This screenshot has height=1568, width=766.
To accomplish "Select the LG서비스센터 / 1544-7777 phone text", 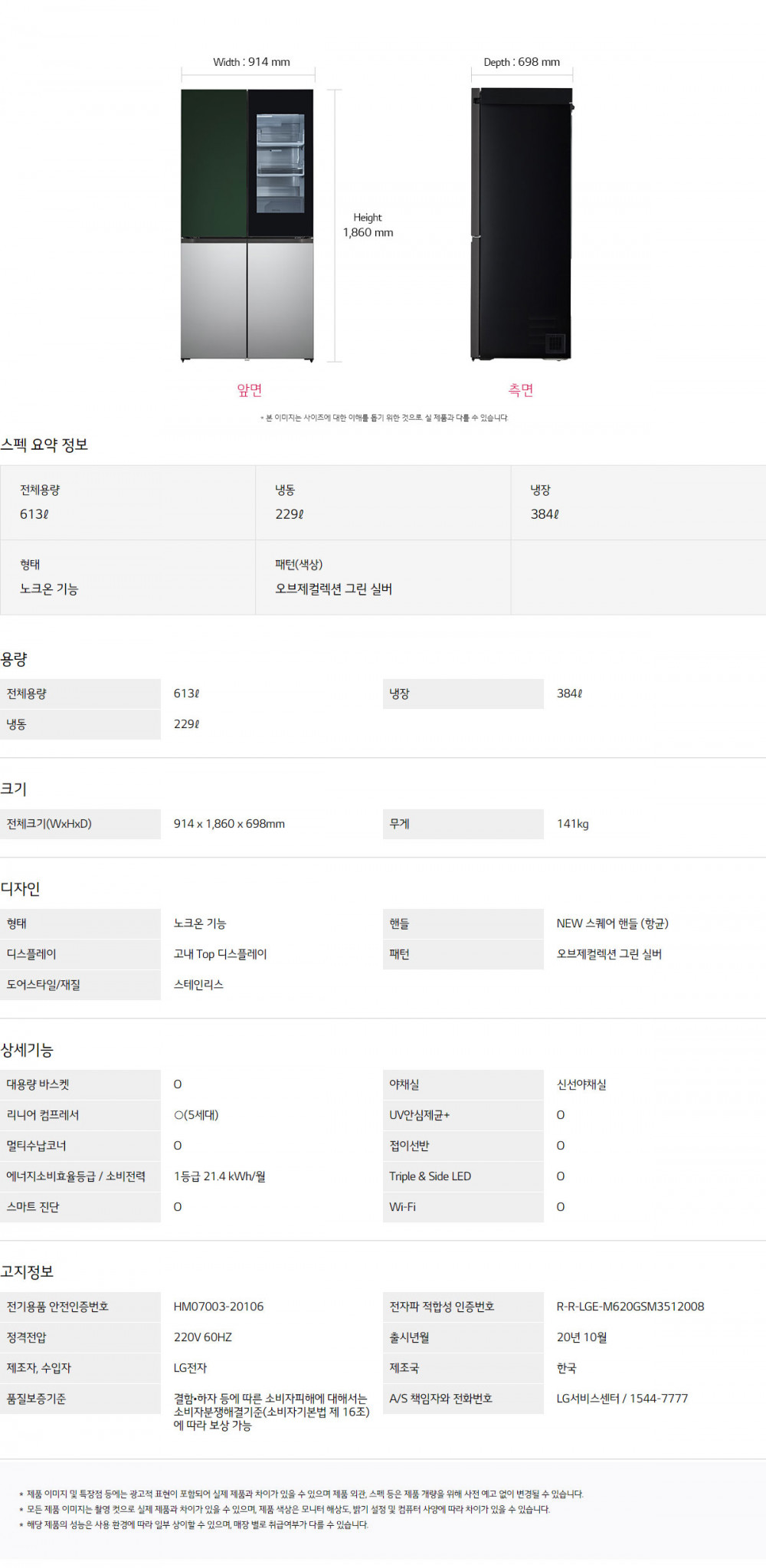I will click(x=622, y=1399).
